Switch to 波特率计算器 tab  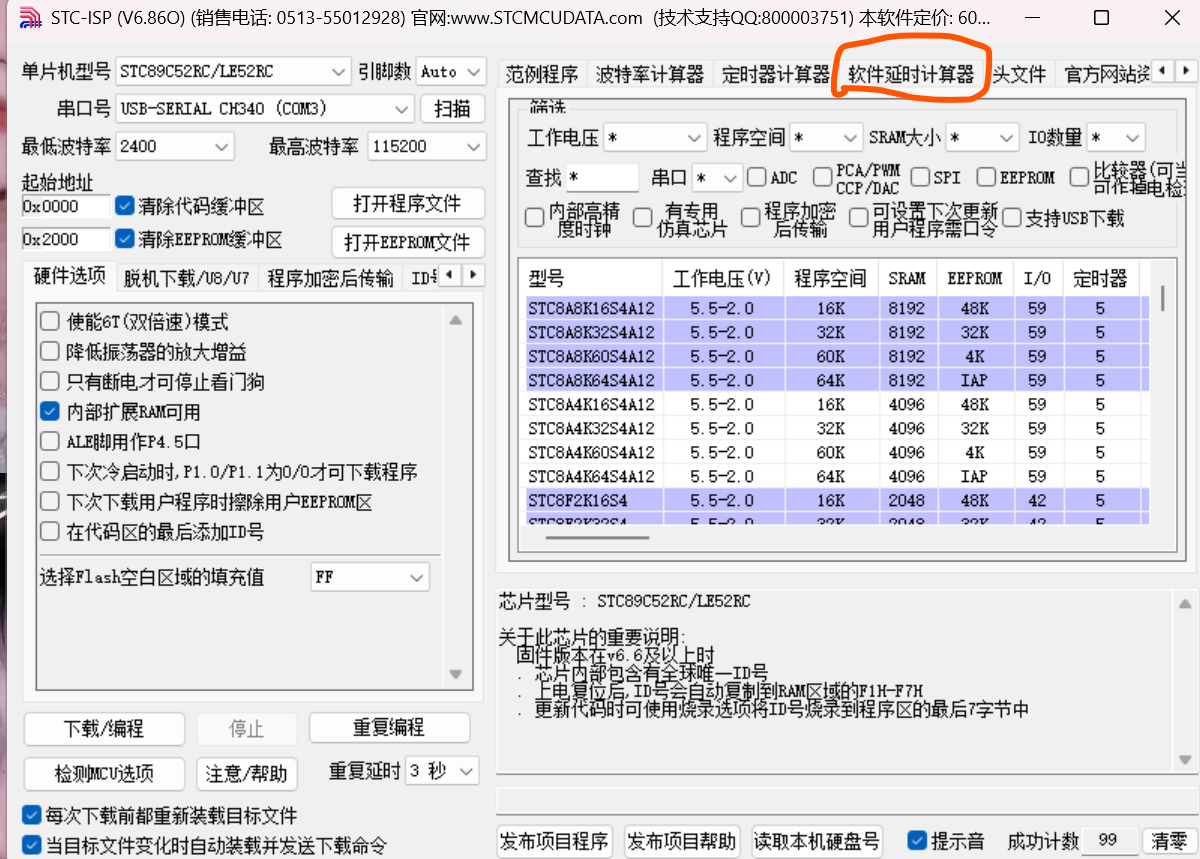[x=649, y=74]
